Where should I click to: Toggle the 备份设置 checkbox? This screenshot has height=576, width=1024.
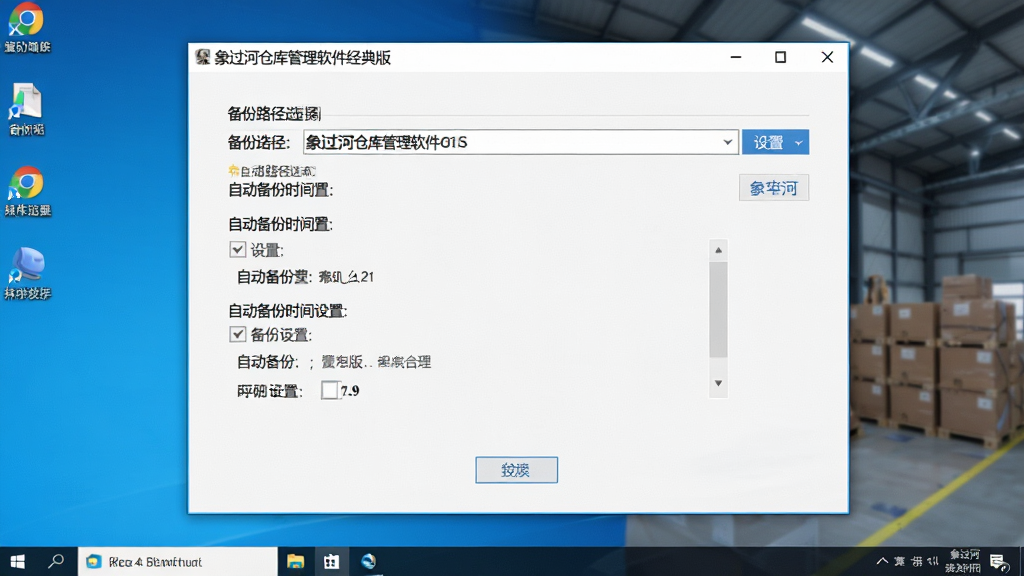point(238,334)
